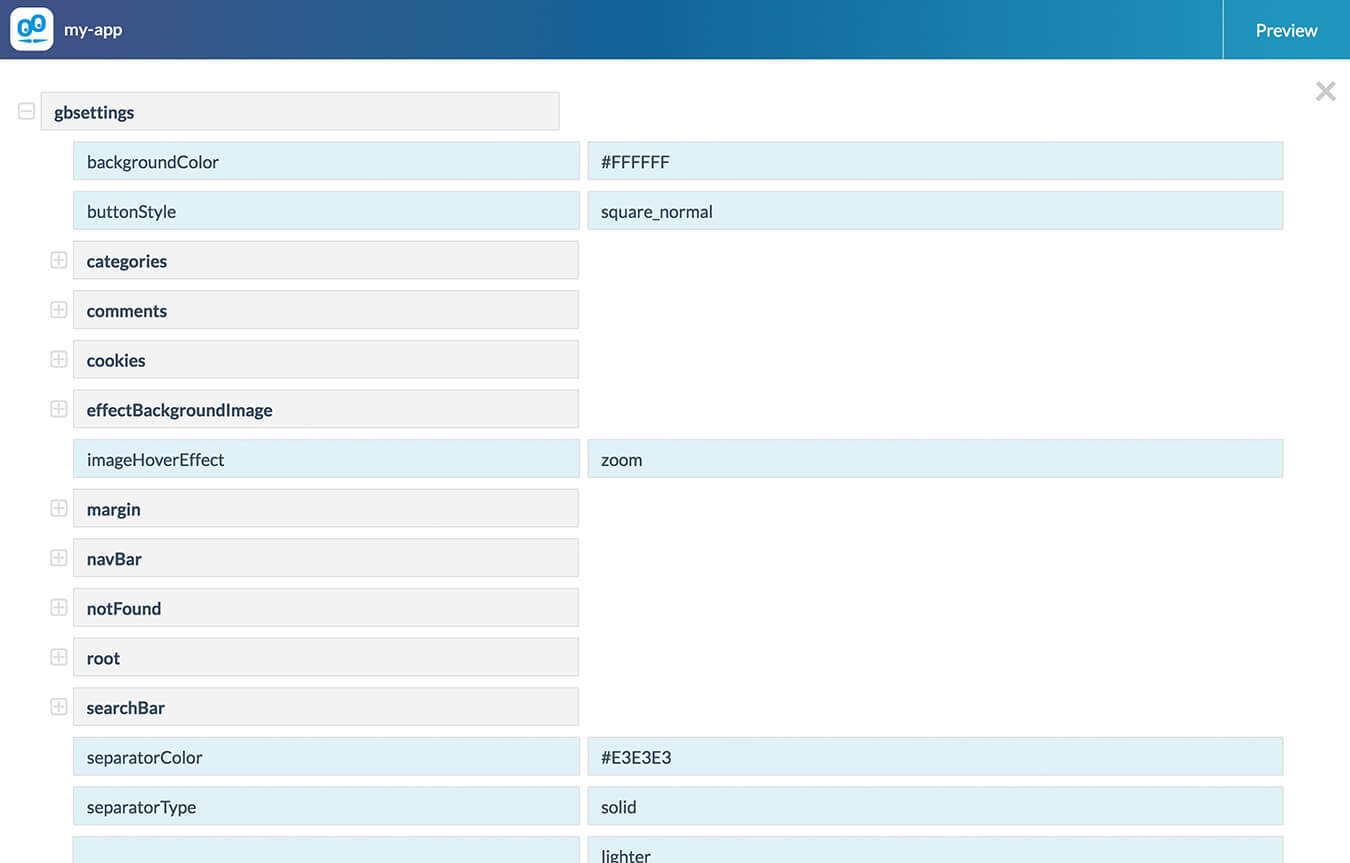Expand the root node
The height and width of the screenshot is (863, 1350).
point(58,657)
